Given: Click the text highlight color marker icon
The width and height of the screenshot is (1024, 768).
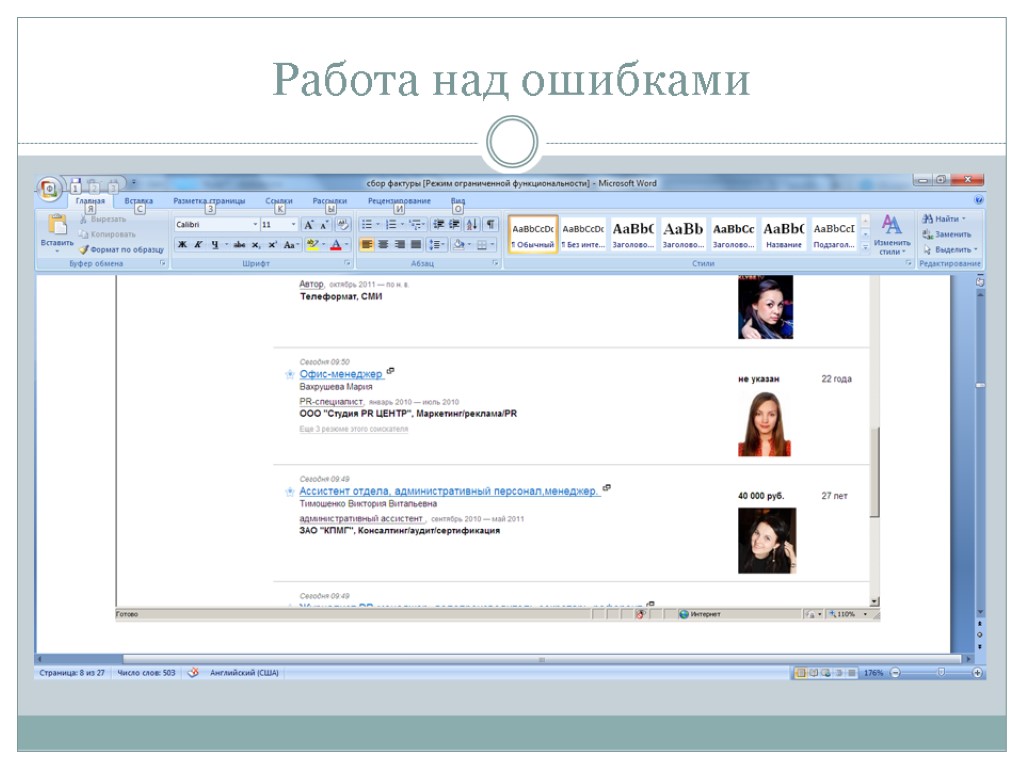Looking at the screenshot, I should click(312, 245).
